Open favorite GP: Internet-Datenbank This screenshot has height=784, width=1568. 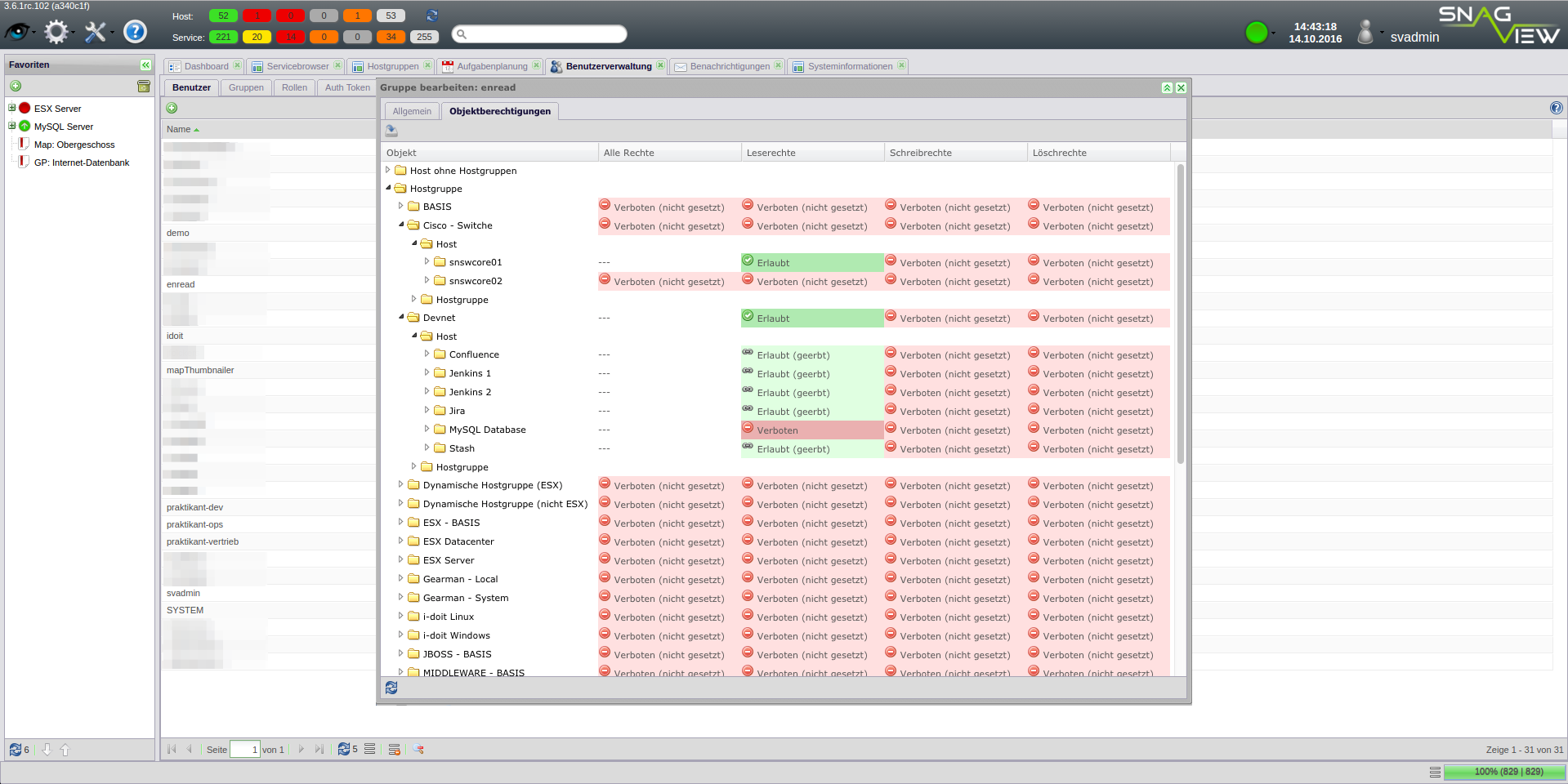click(82, 163)
